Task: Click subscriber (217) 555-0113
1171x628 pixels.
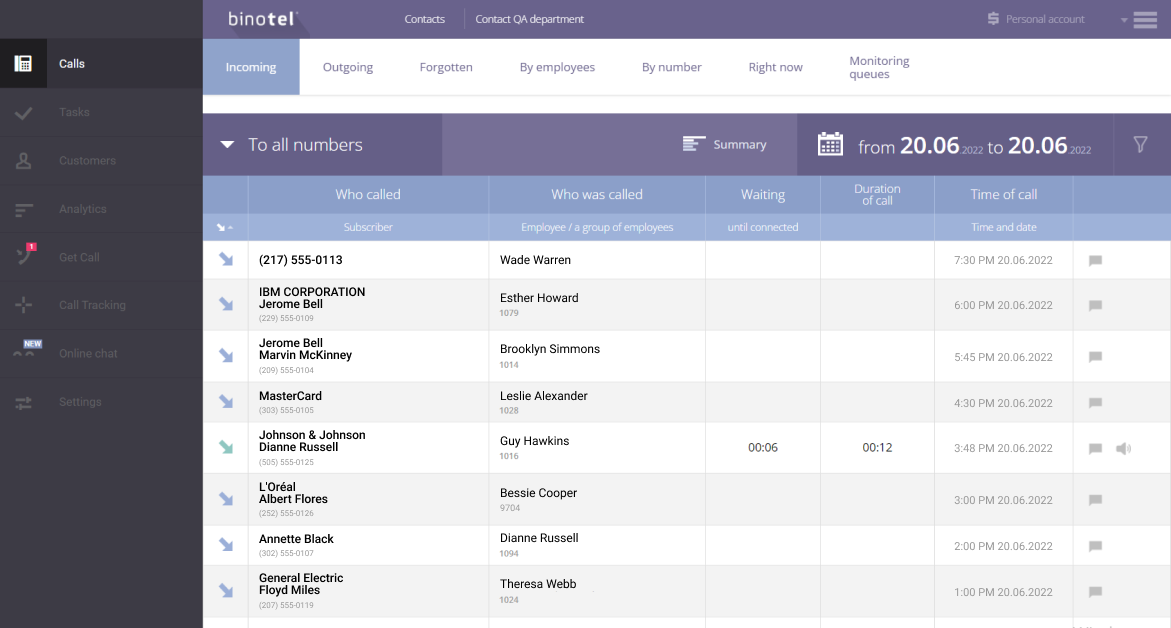Action: click(x=301, y=260)
